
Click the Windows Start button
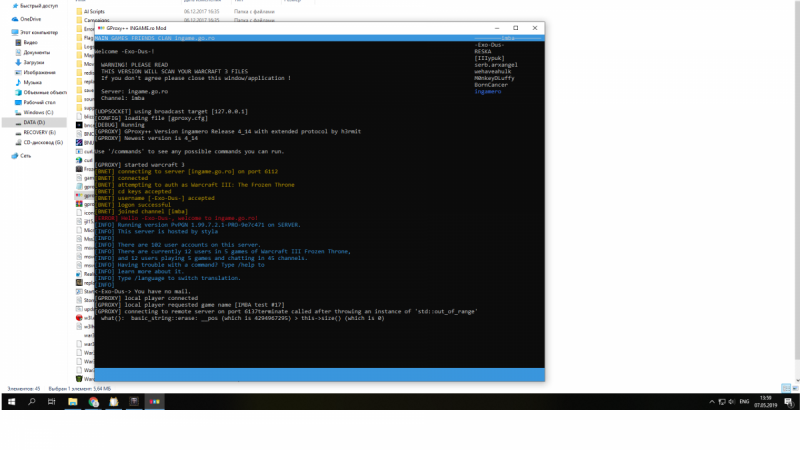[x=12, y=401]
